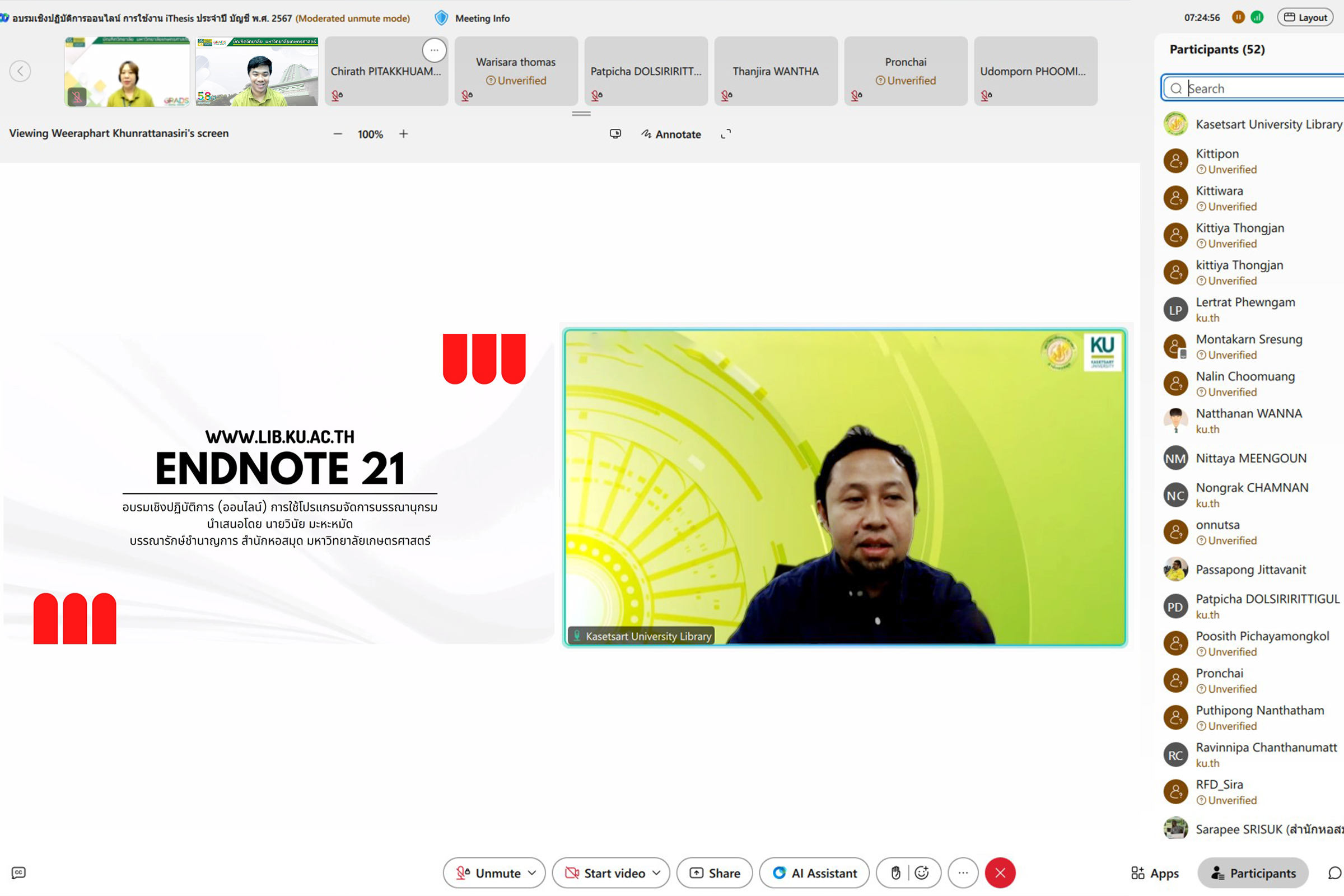Select Puthipong Nanthatham in participants list
1344x896 pixels.
coord(1253,718)
